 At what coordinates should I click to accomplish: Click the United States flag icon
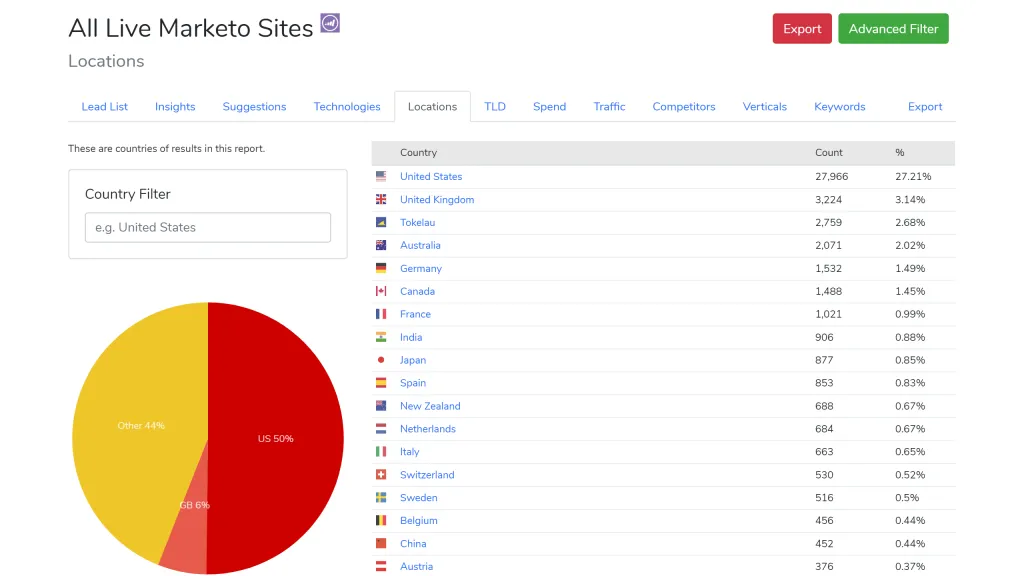(x=381, y=176)
